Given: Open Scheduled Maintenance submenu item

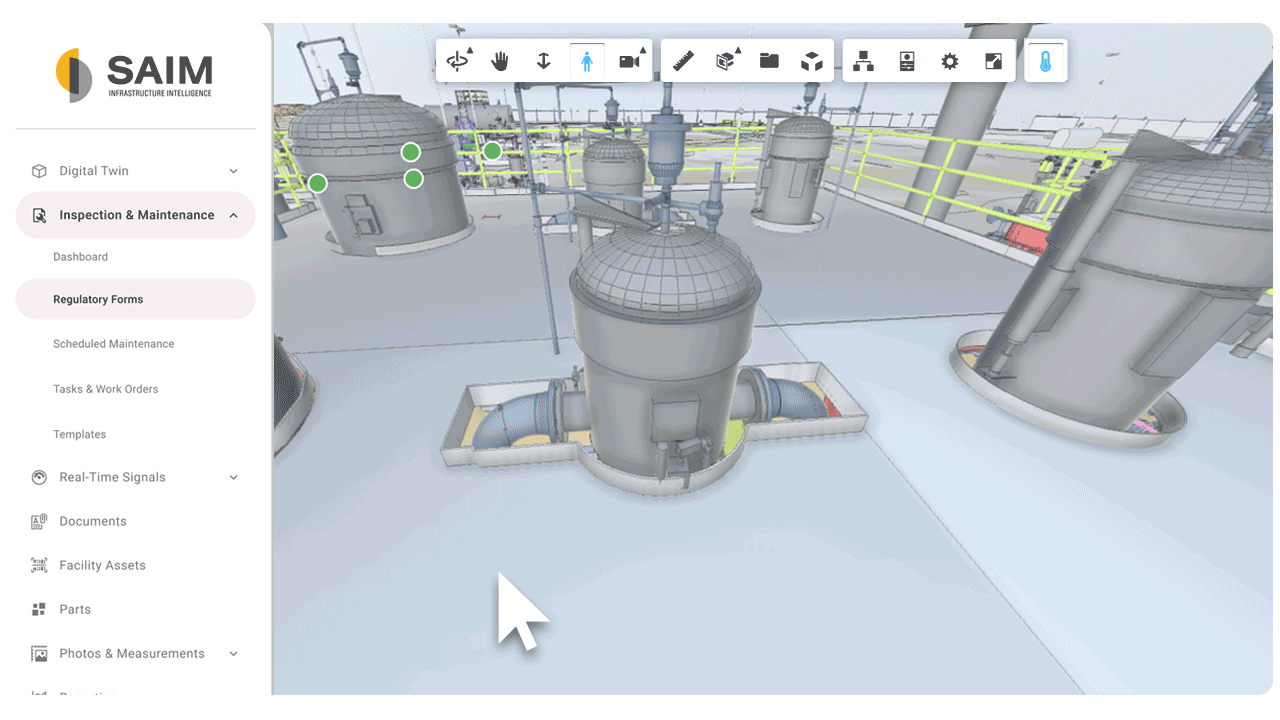Looking at the screenshot, I should pos(114,344).
